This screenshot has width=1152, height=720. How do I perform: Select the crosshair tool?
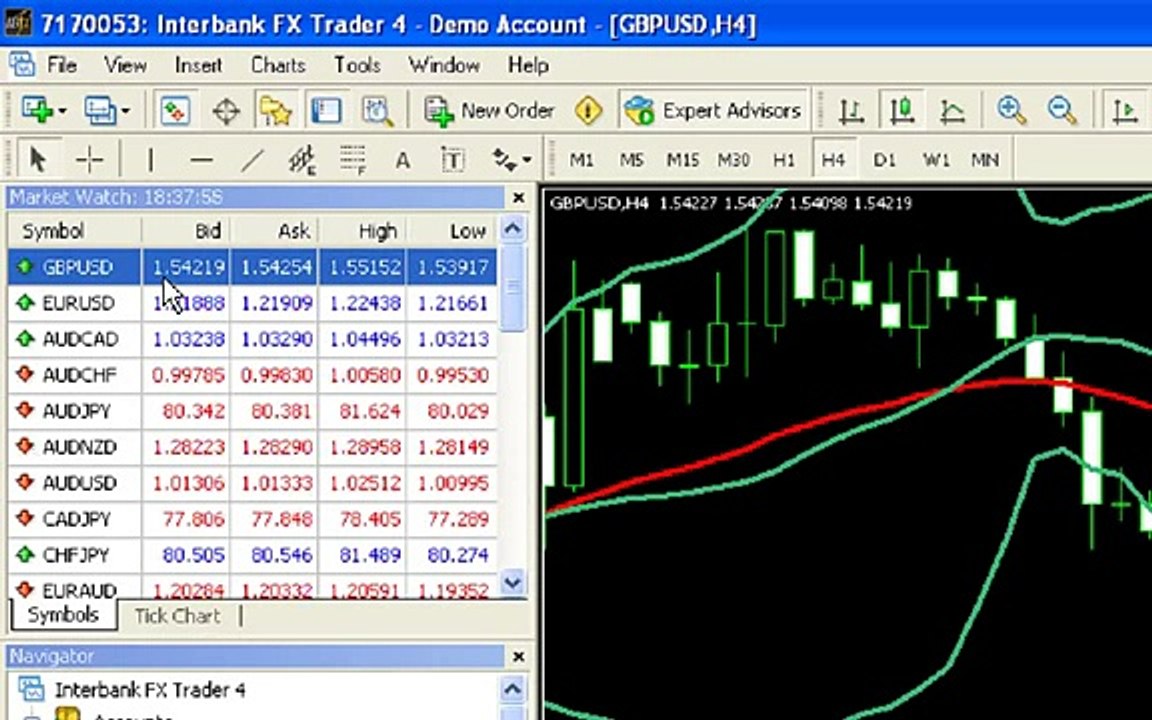tap(90, 159)
